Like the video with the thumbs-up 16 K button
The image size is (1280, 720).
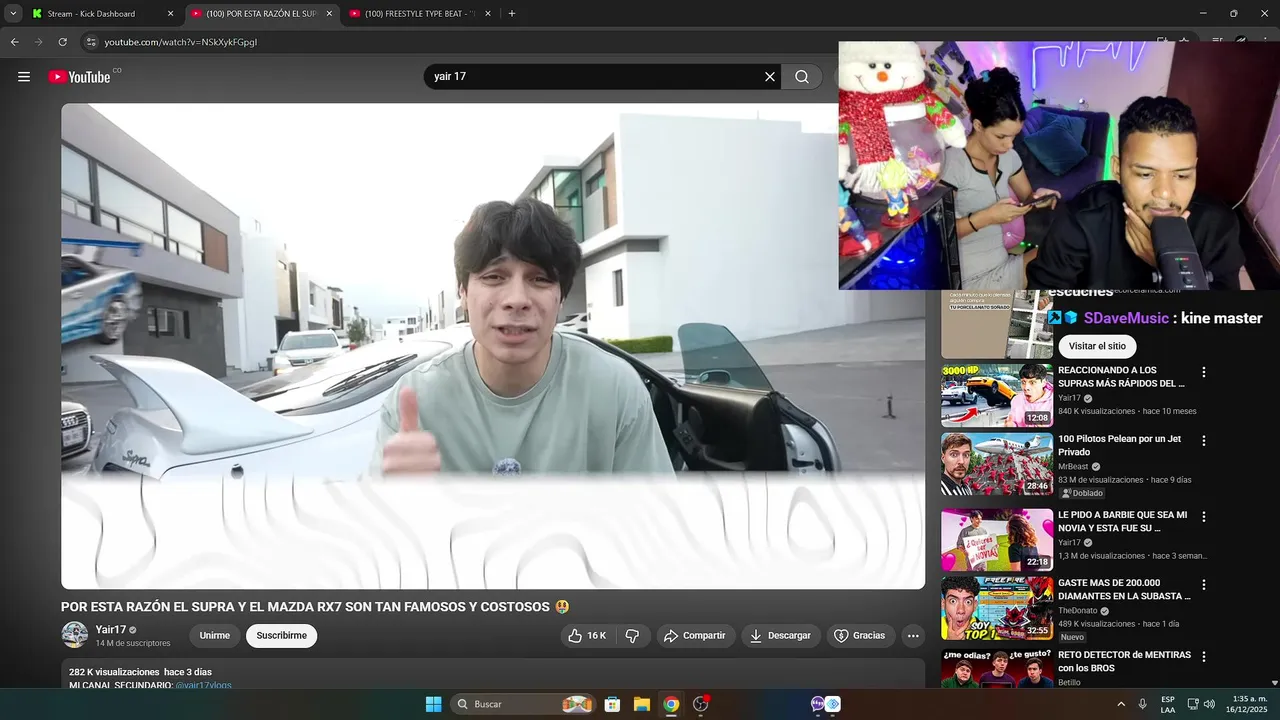[x=587, y=636]
